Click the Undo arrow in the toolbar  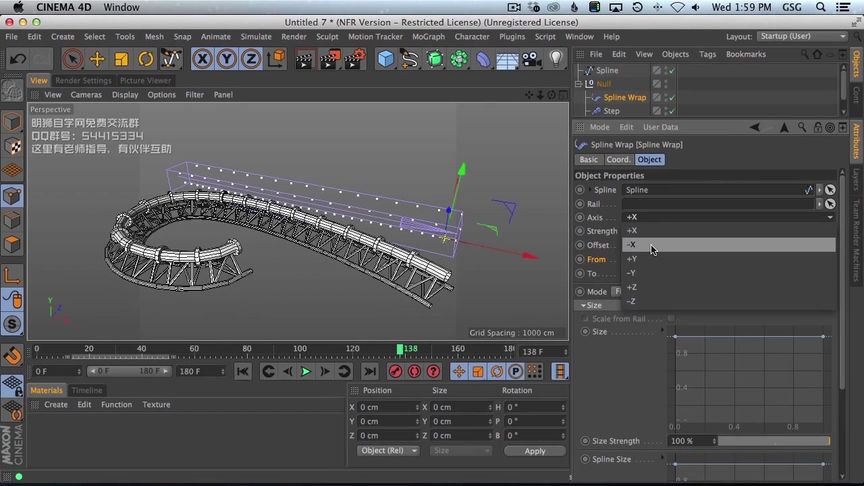click(x=18, y=59)
